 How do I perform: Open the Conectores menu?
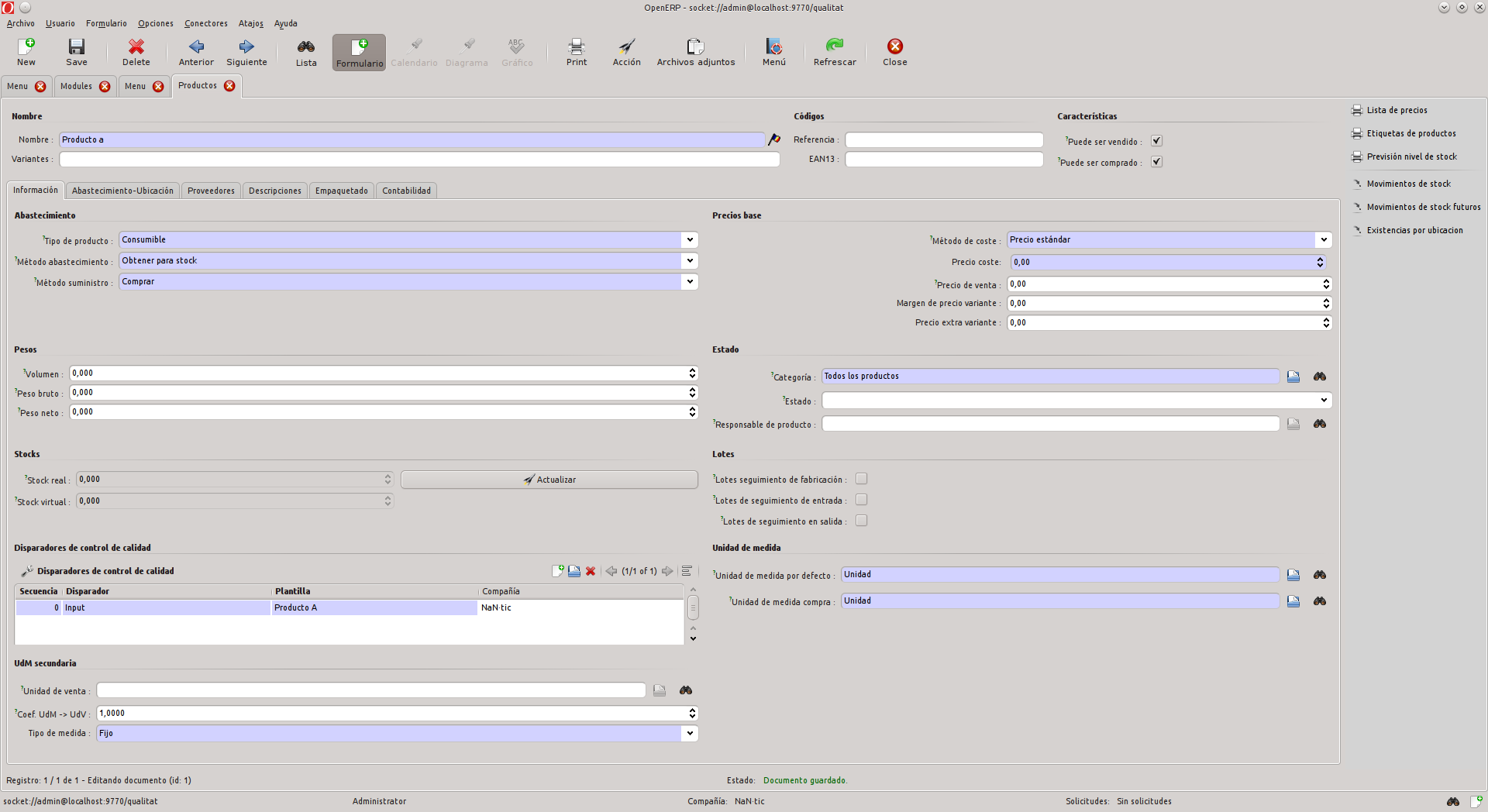tap(206, 23)
